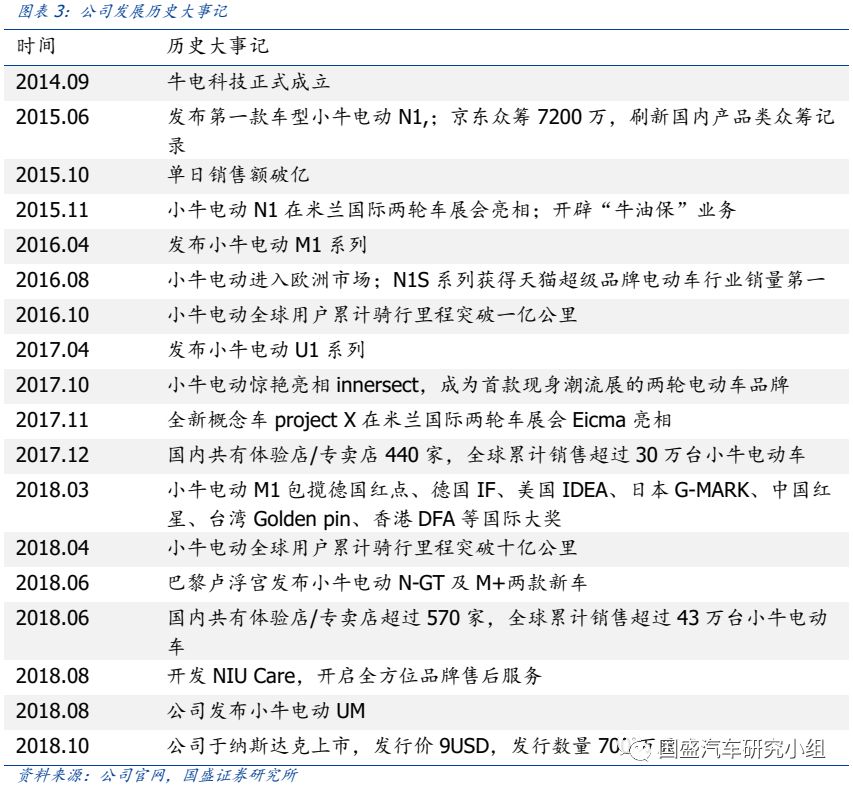Click the event 专卖店超过 570 家
The width and height of the screenshot is (853, 786).
pyautogui.click(x=498, y=632)
